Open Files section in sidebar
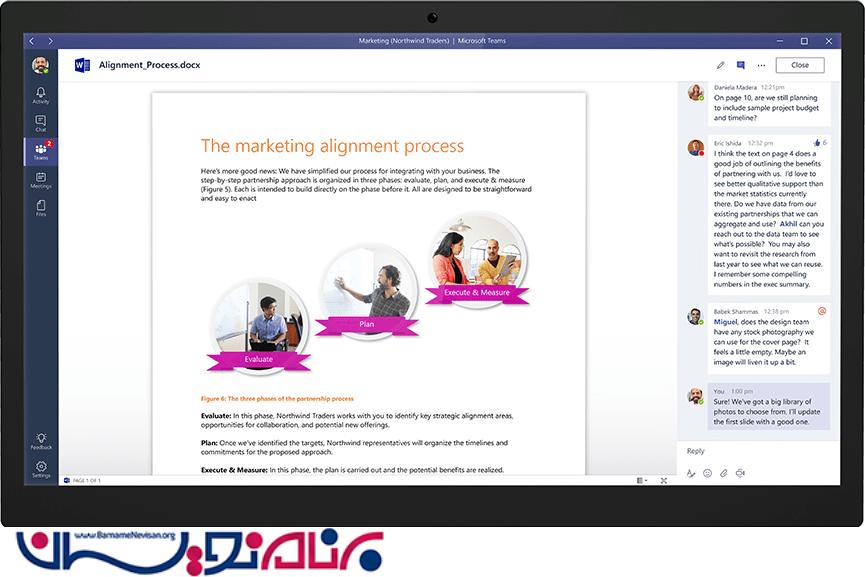The height and width of the screenshot is (577, 865). click(41, 208)
